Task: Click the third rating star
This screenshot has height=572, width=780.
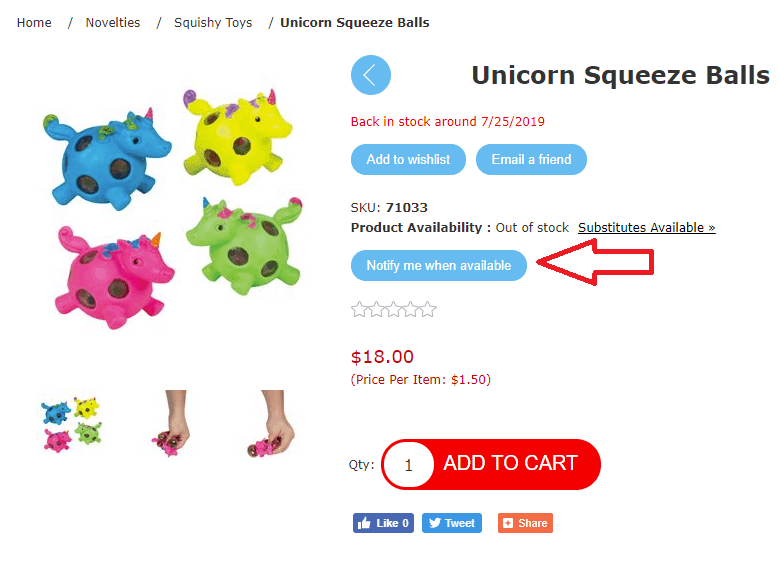Action: tap(394, 310)
